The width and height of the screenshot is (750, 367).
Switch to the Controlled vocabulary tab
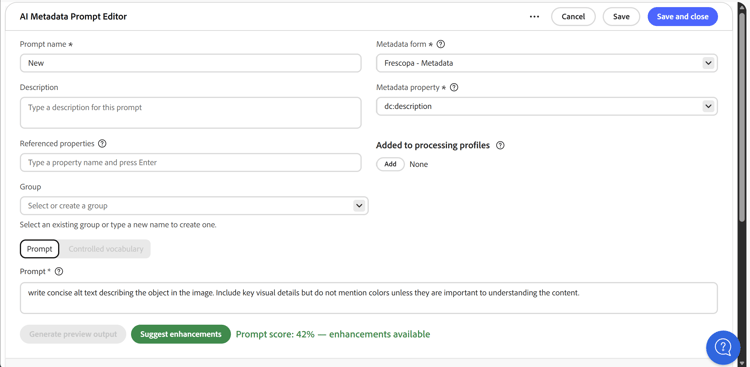coord(106,249)
